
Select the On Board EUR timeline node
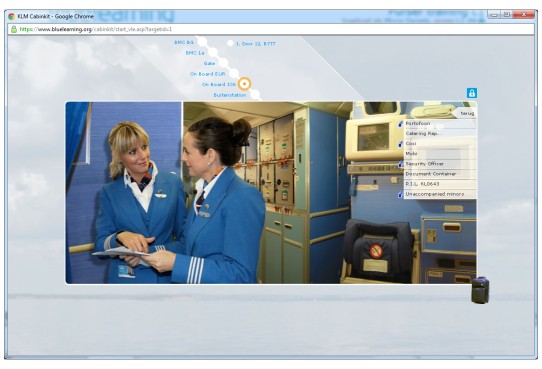(x=234, y=74)
